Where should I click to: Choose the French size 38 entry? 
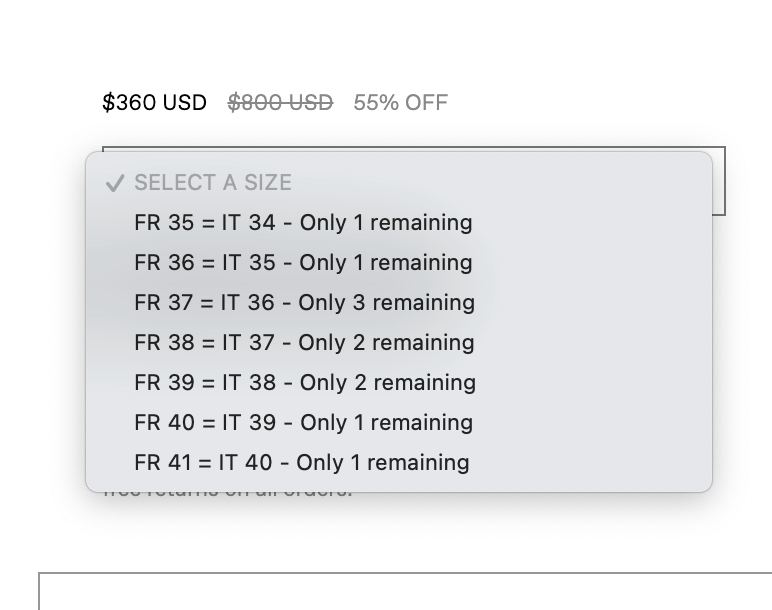304,342
